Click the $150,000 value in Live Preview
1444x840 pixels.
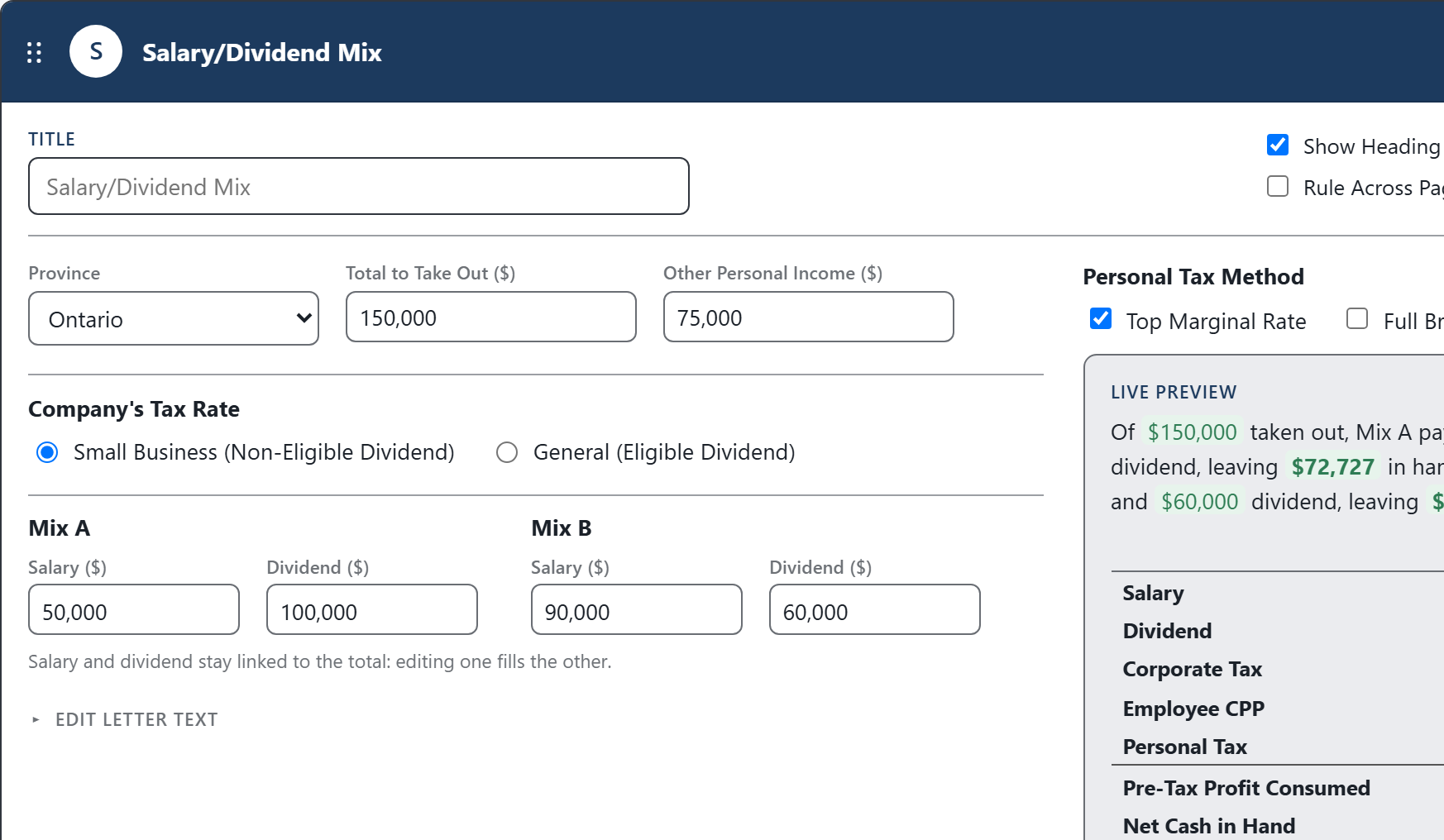1192,432
